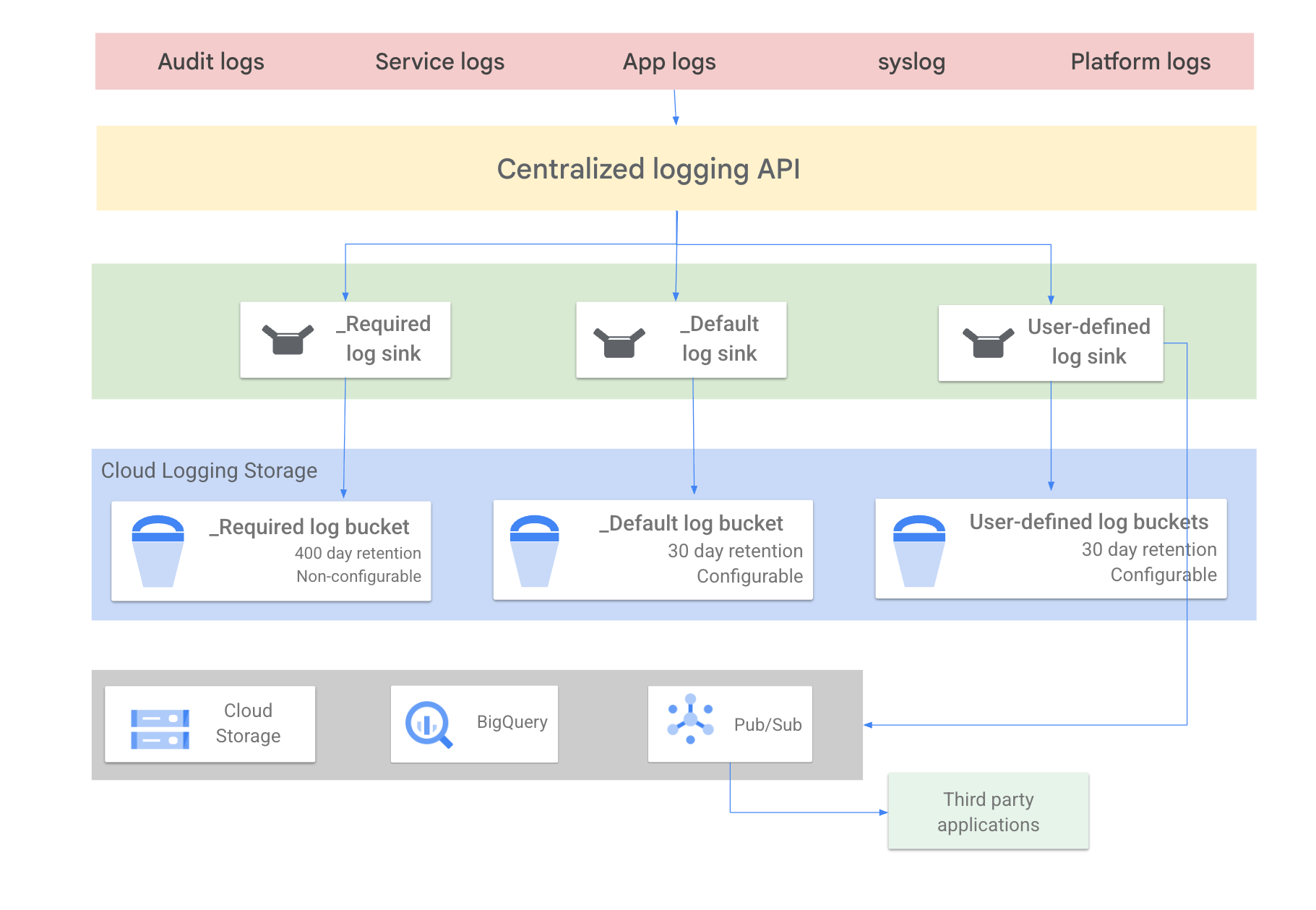Click the User-defined log buckets title

(x=1088, y=522)
